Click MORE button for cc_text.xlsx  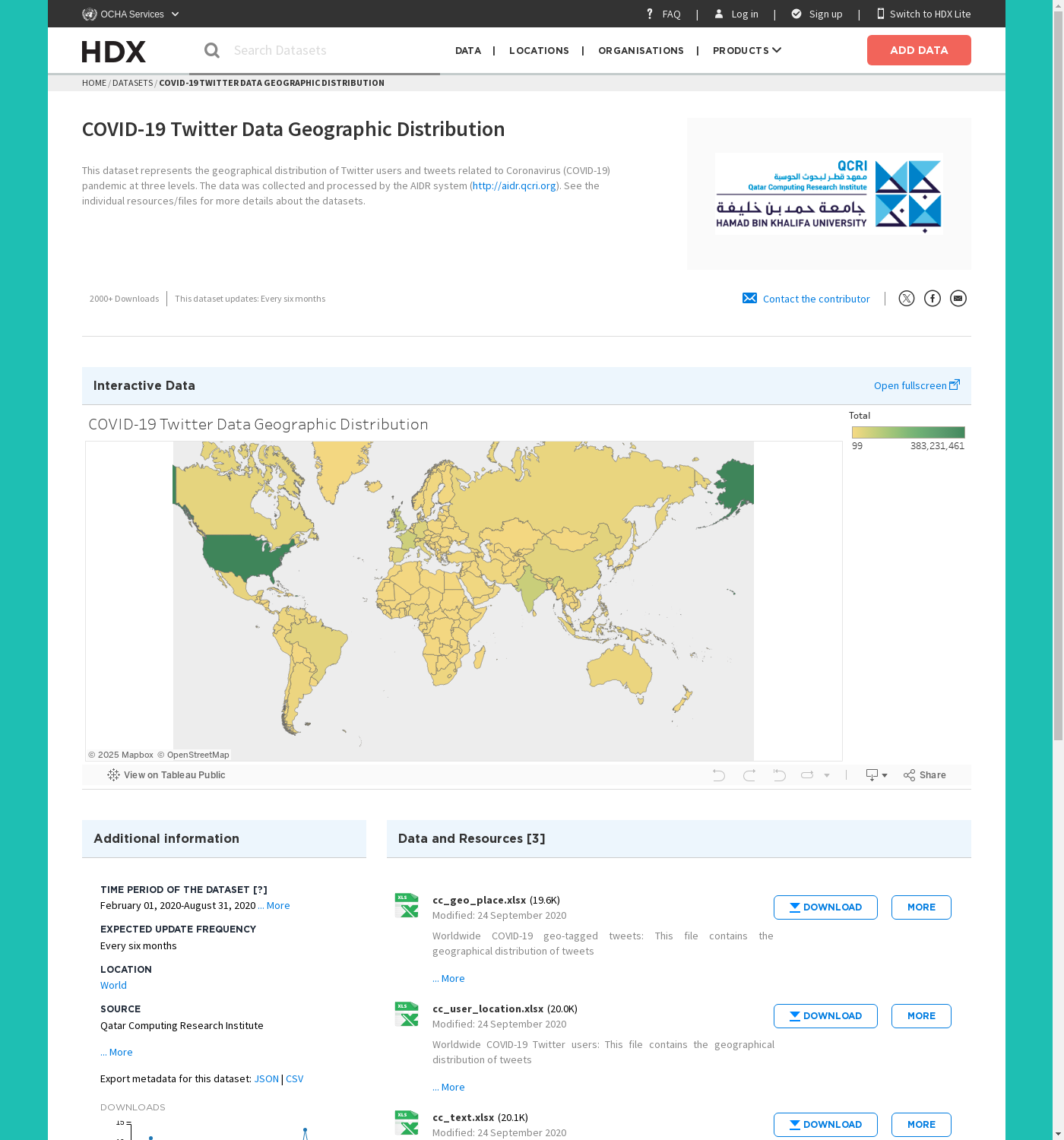tap(921, 1125)
